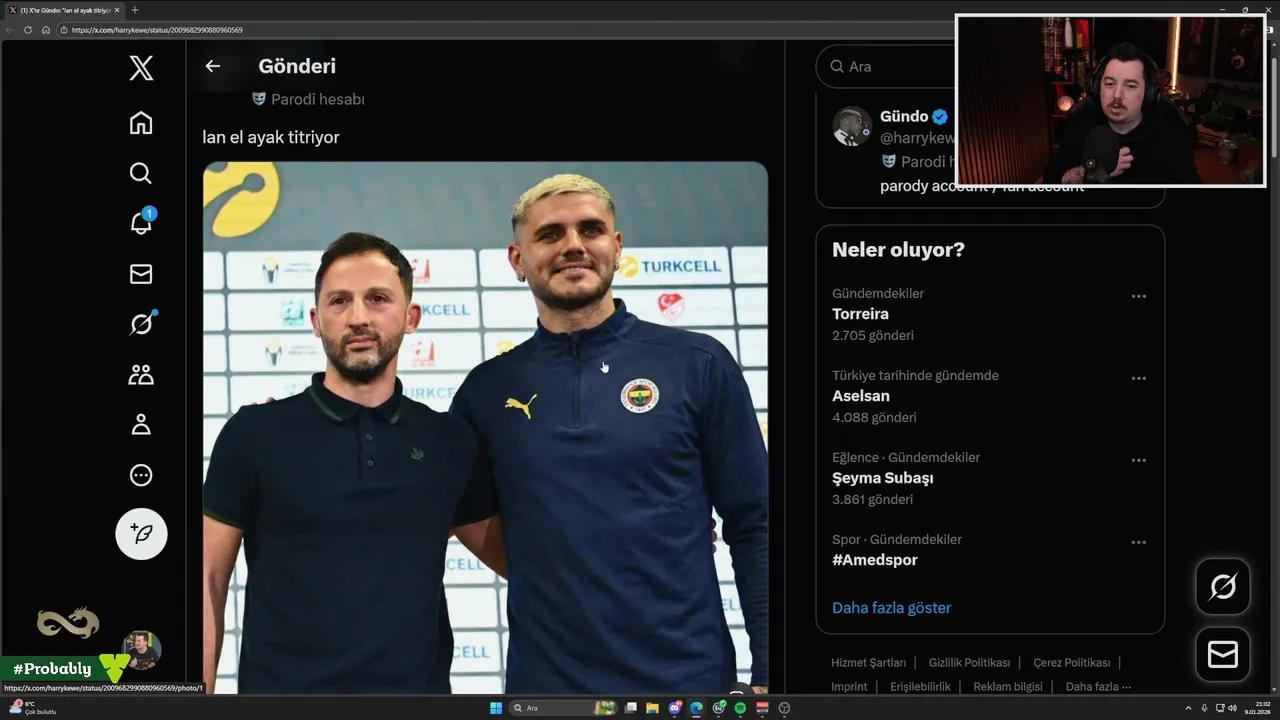1280x720 pixels.
Task: Open Çerez Politikası footer link
Action: (x=1071, y=662)
